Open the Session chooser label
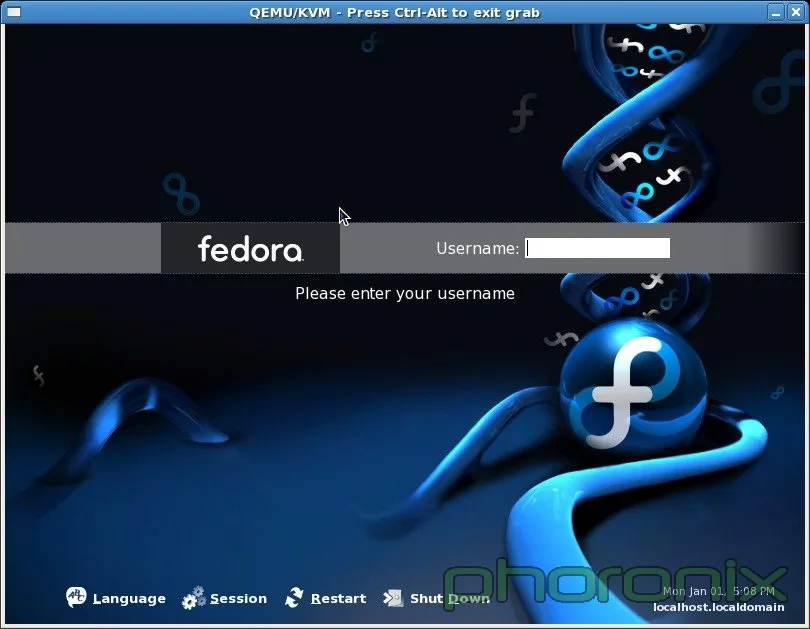The height and width of the screenshot is (629, 810). click(238, 599)
